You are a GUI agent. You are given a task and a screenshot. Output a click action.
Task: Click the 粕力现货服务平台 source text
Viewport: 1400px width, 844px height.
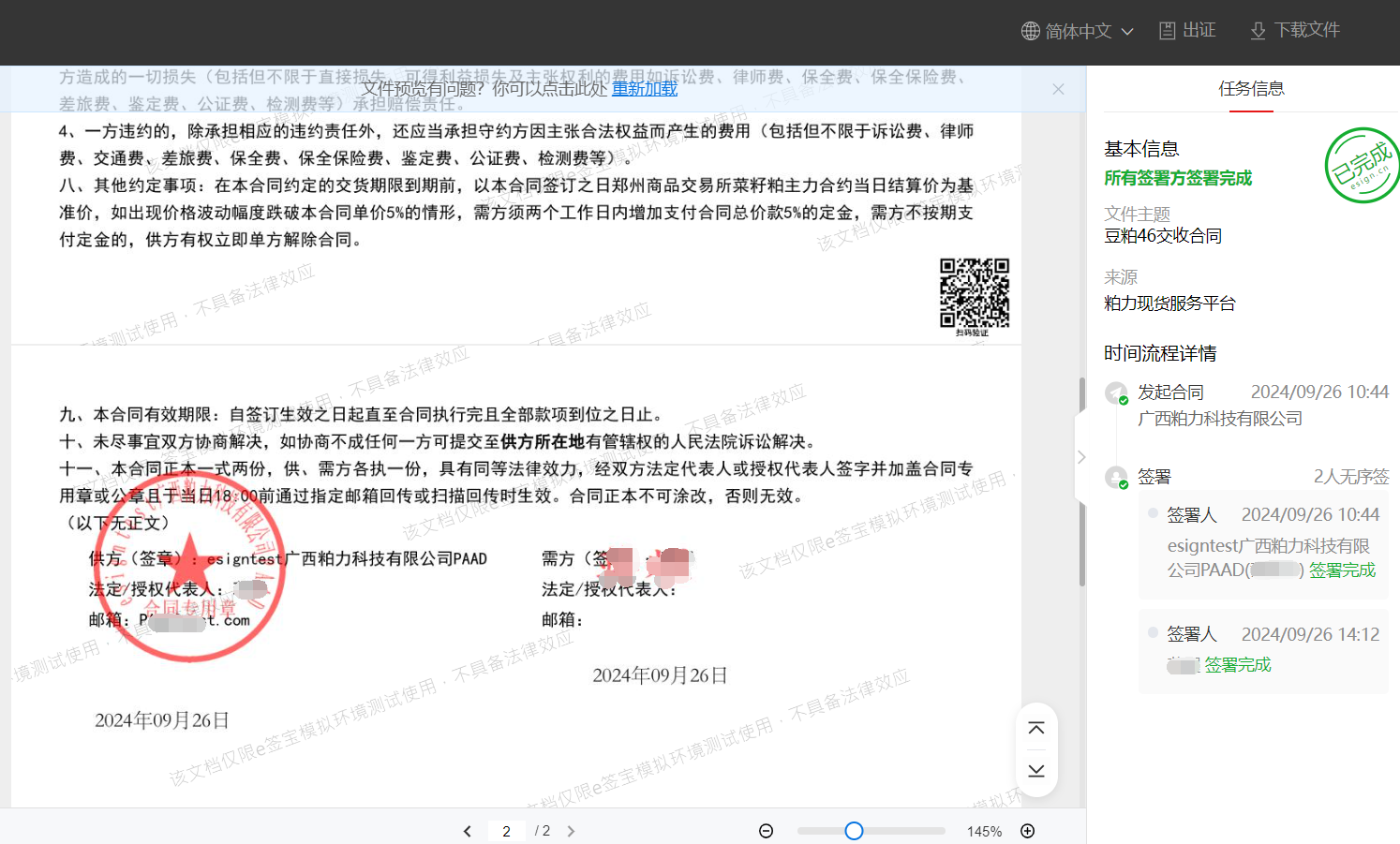tap(1169, 304)
